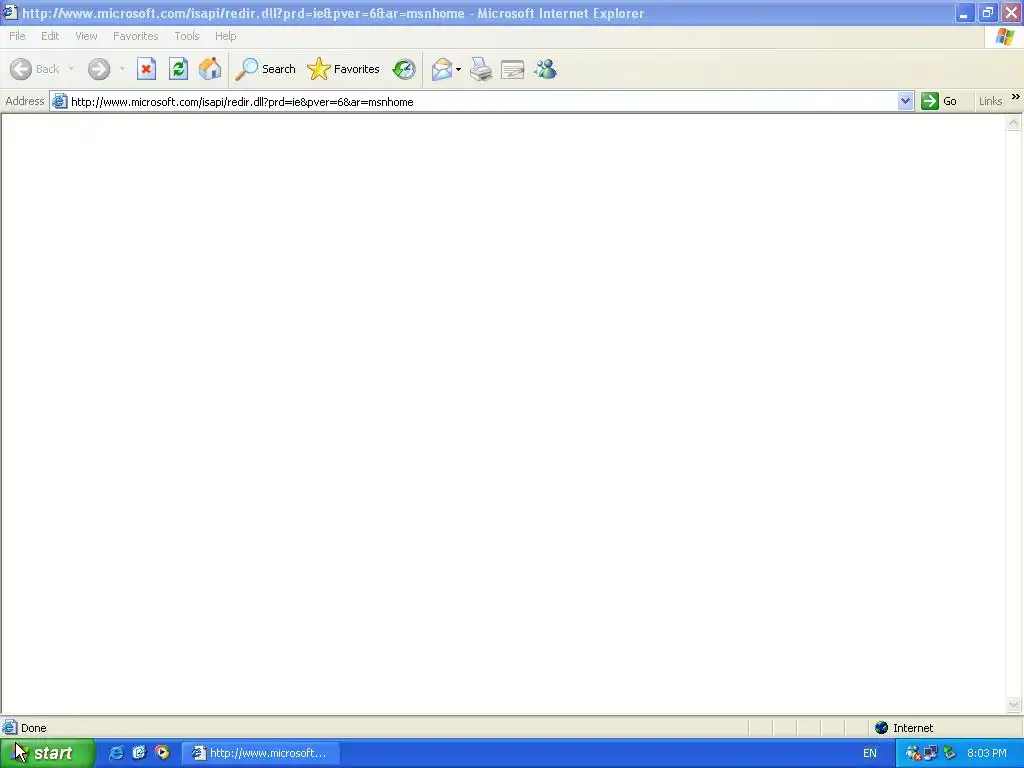Minimize the Internet Explorer window
The width and height of the screenshot is (1024, 768).
965,13
